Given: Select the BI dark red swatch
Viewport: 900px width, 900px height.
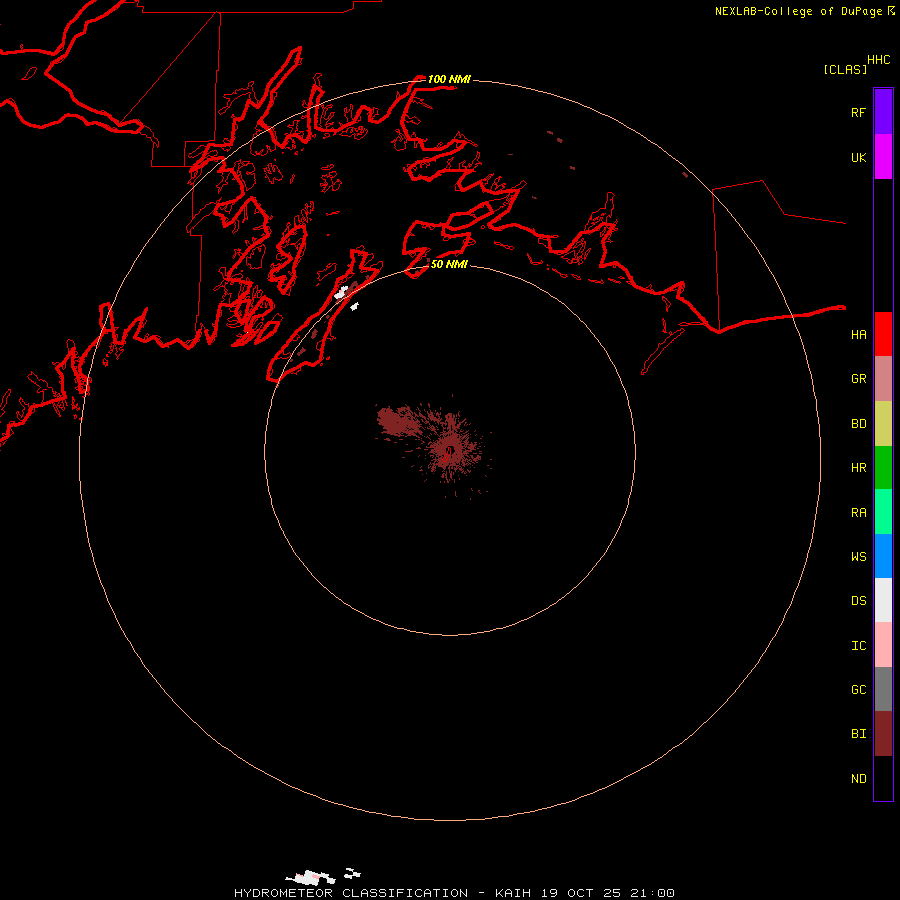Looking at the screenshot, I should pyautogui.click(x=883, y=734).
